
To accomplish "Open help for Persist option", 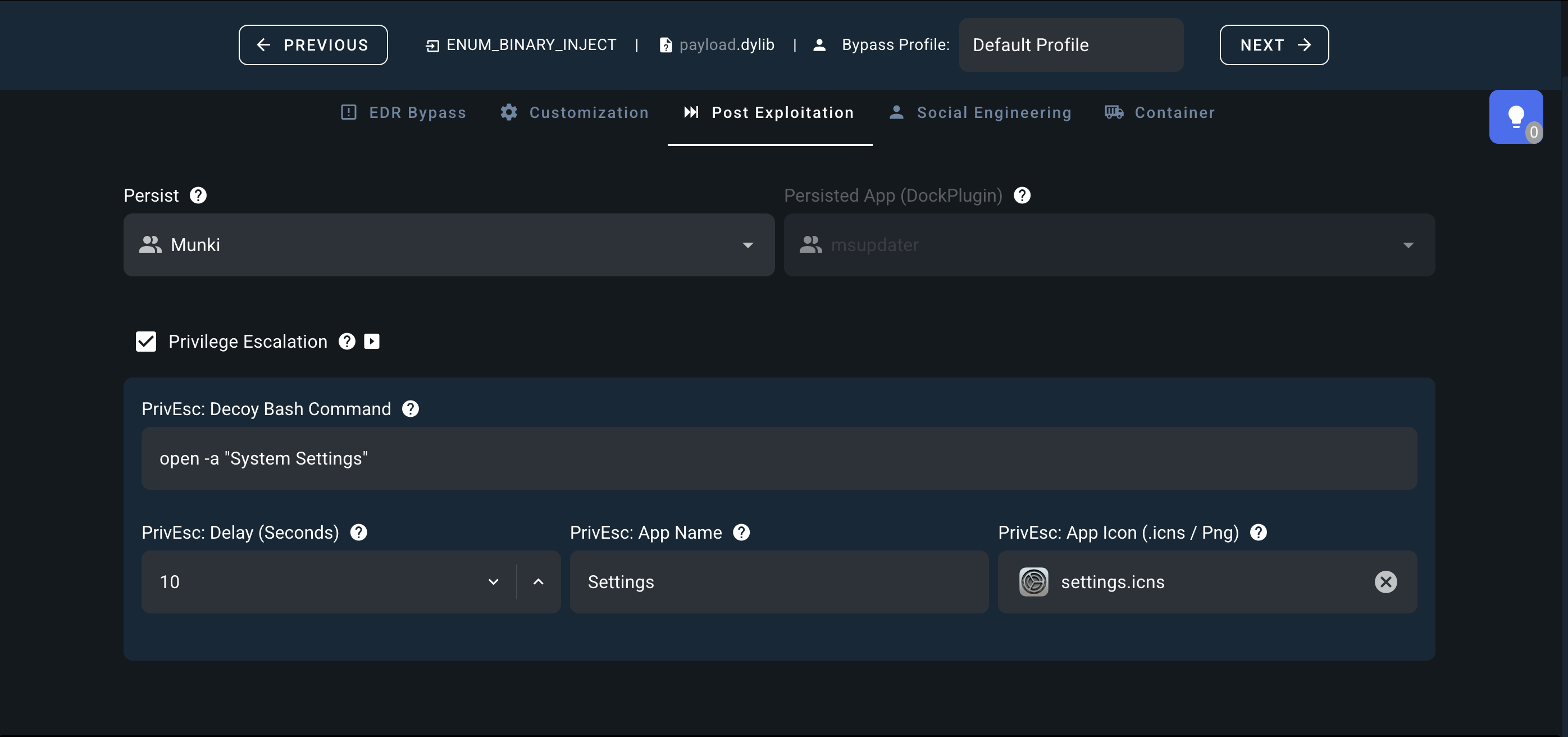I will pyautogui.click(x=198, y=195).
